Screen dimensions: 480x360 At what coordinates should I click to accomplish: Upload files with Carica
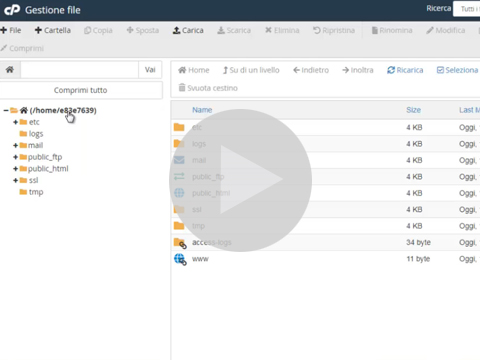(x=188, y=30)
